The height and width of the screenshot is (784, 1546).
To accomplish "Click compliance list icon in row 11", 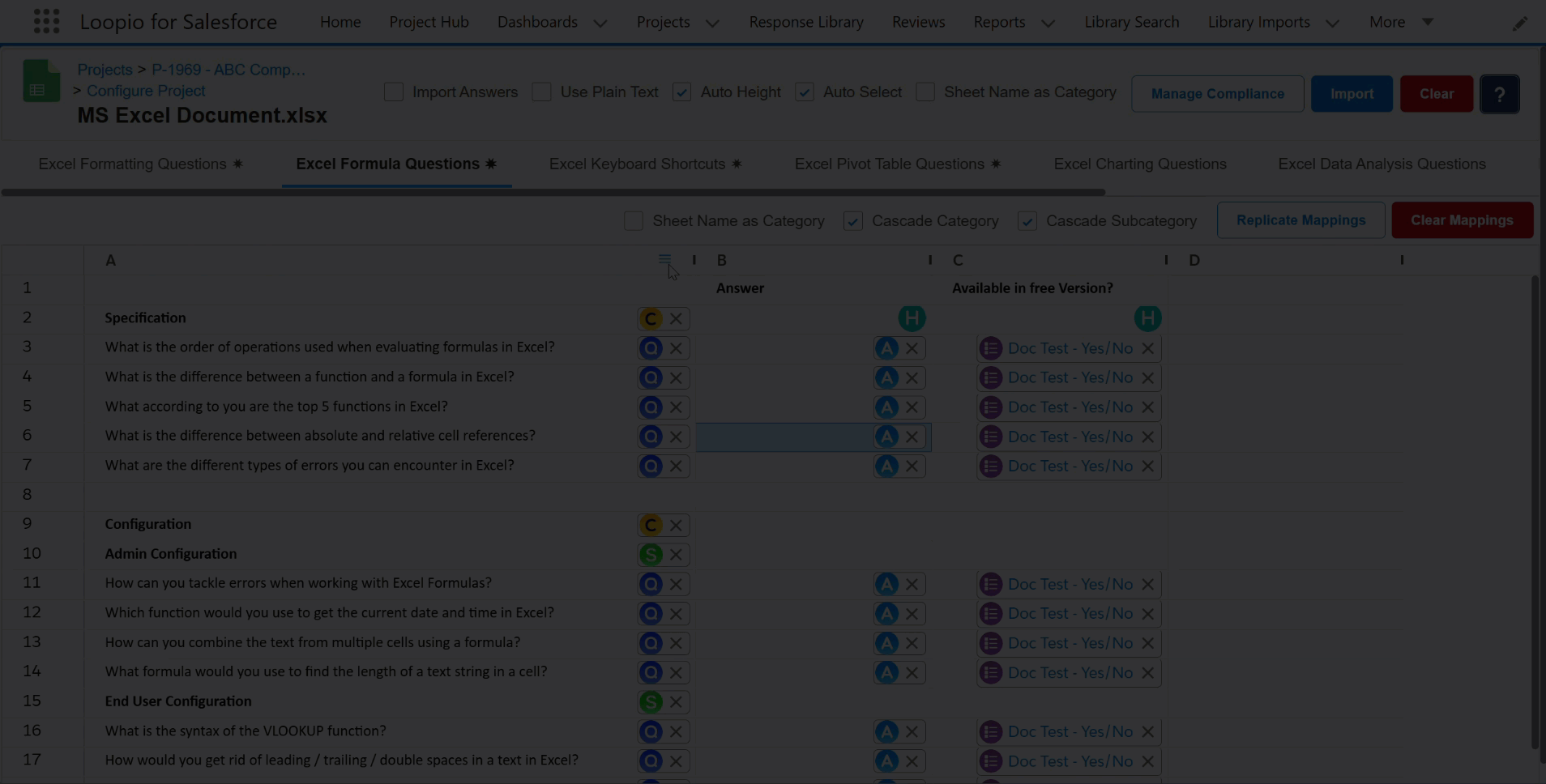I will 990,584.
